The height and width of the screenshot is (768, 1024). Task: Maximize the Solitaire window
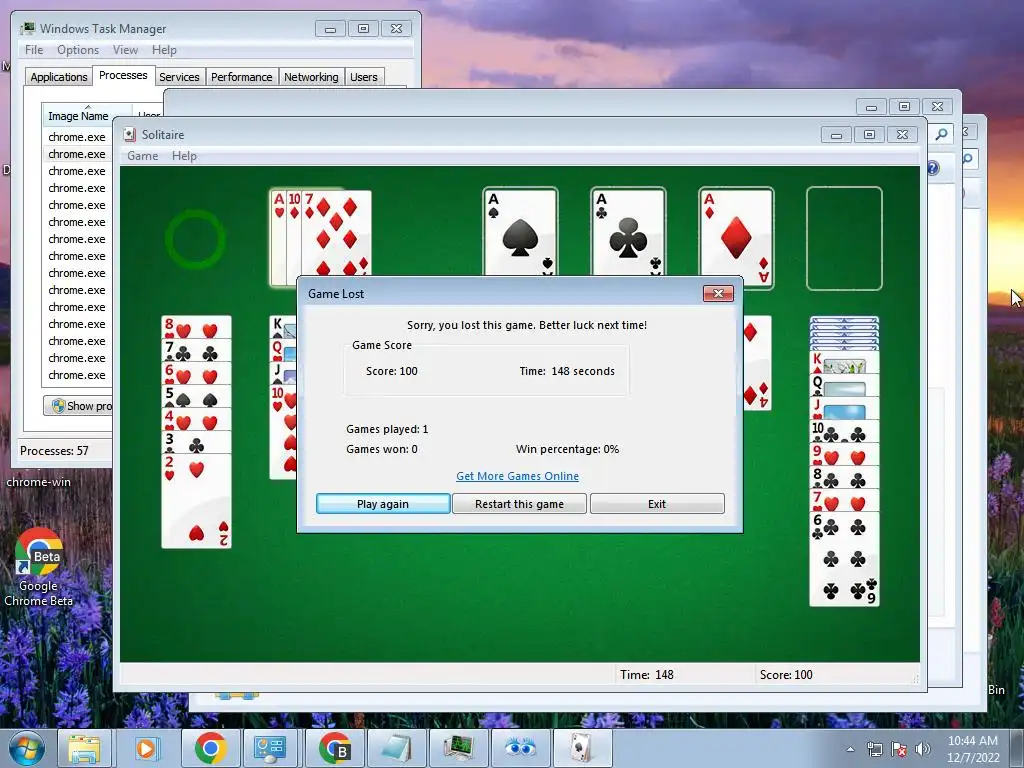pos(869,135)
